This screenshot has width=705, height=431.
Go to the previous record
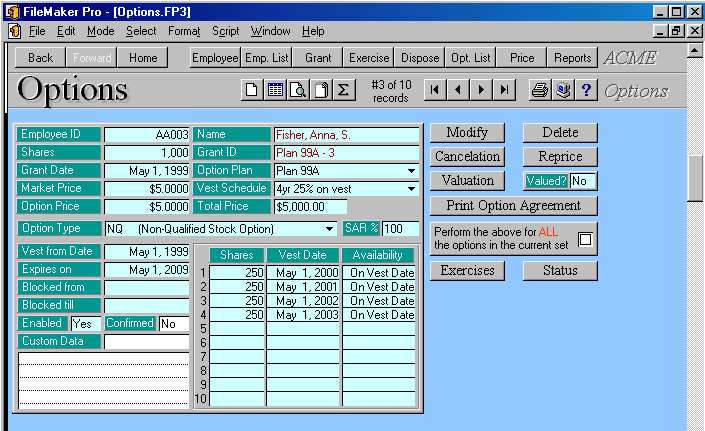pos(458,89)
